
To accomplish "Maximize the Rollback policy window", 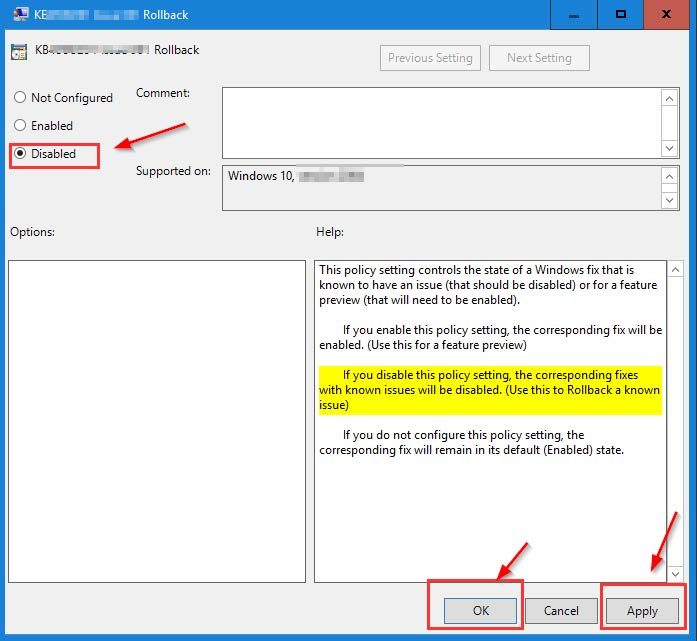I will tap(621, 15).
